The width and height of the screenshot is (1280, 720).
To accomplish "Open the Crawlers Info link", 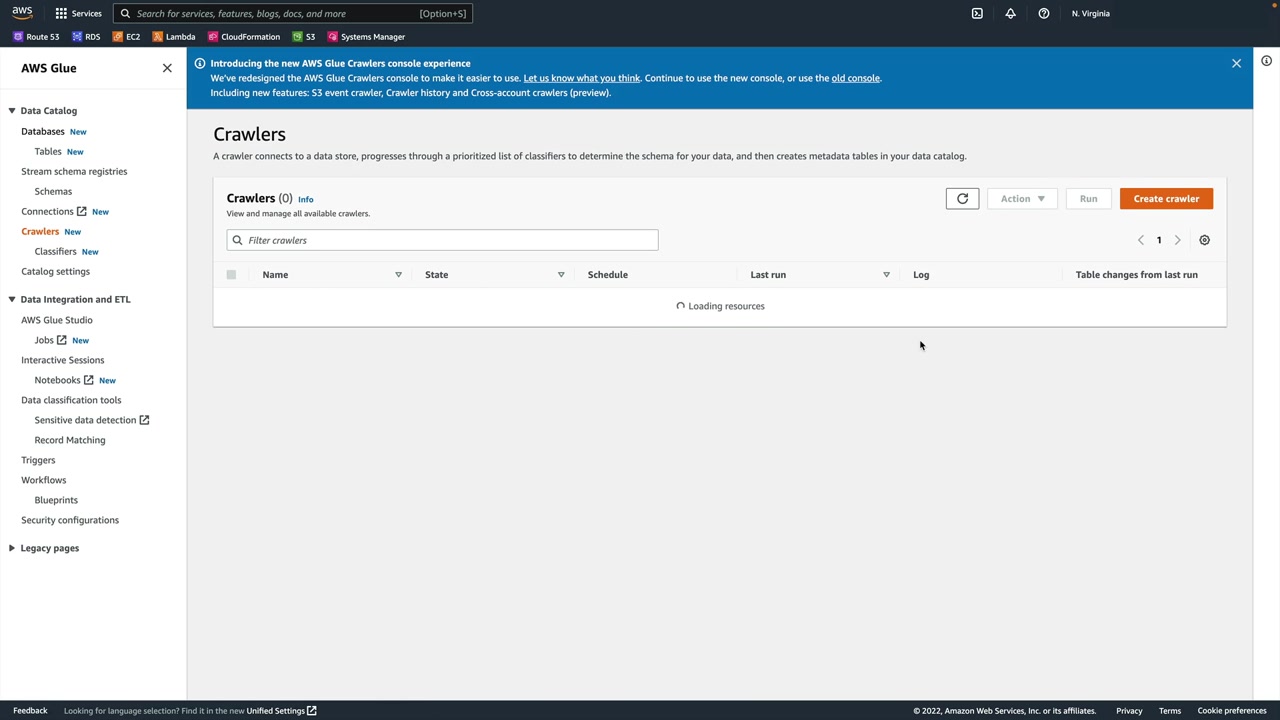I will coord(305,199).
